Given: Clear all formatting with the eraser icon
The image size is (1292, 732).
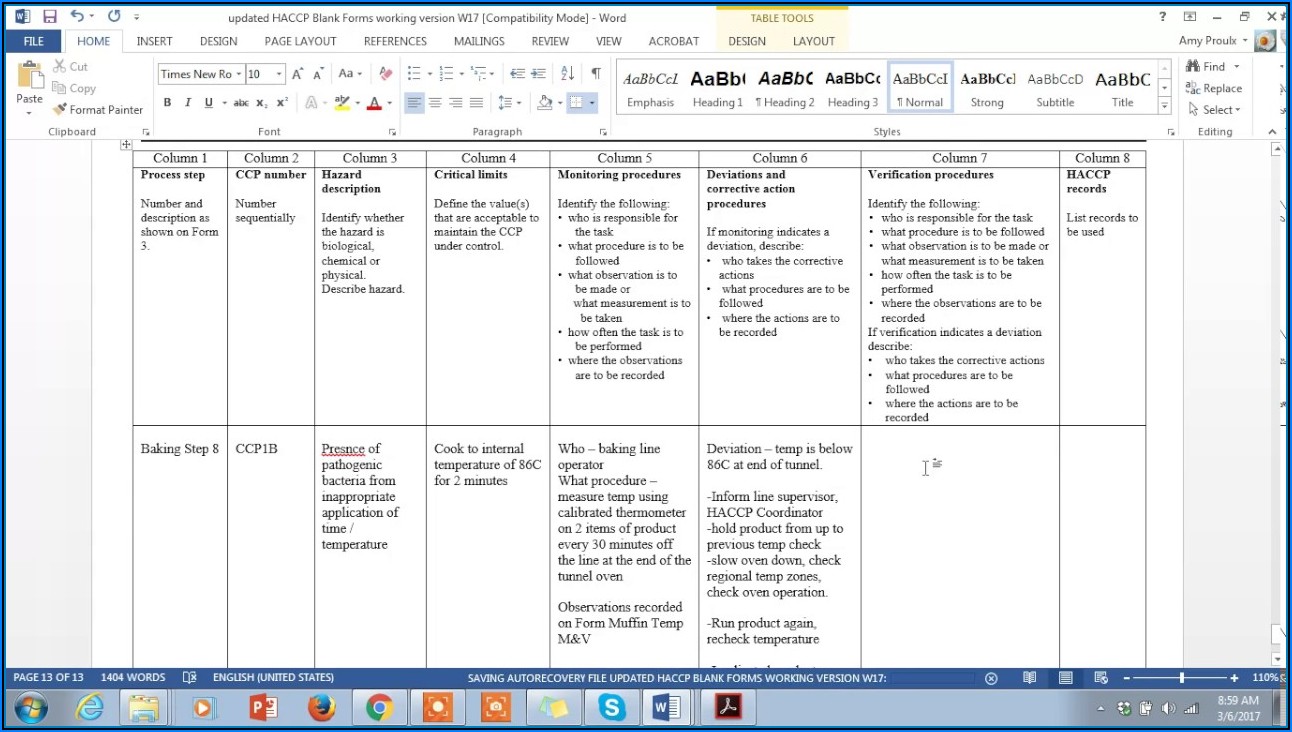Looking at the screenshot, I should click(385, 74).
